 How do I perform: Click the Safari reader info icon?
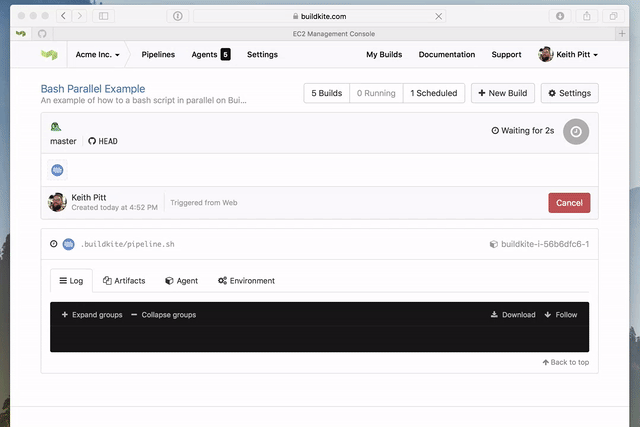(178, 16)
